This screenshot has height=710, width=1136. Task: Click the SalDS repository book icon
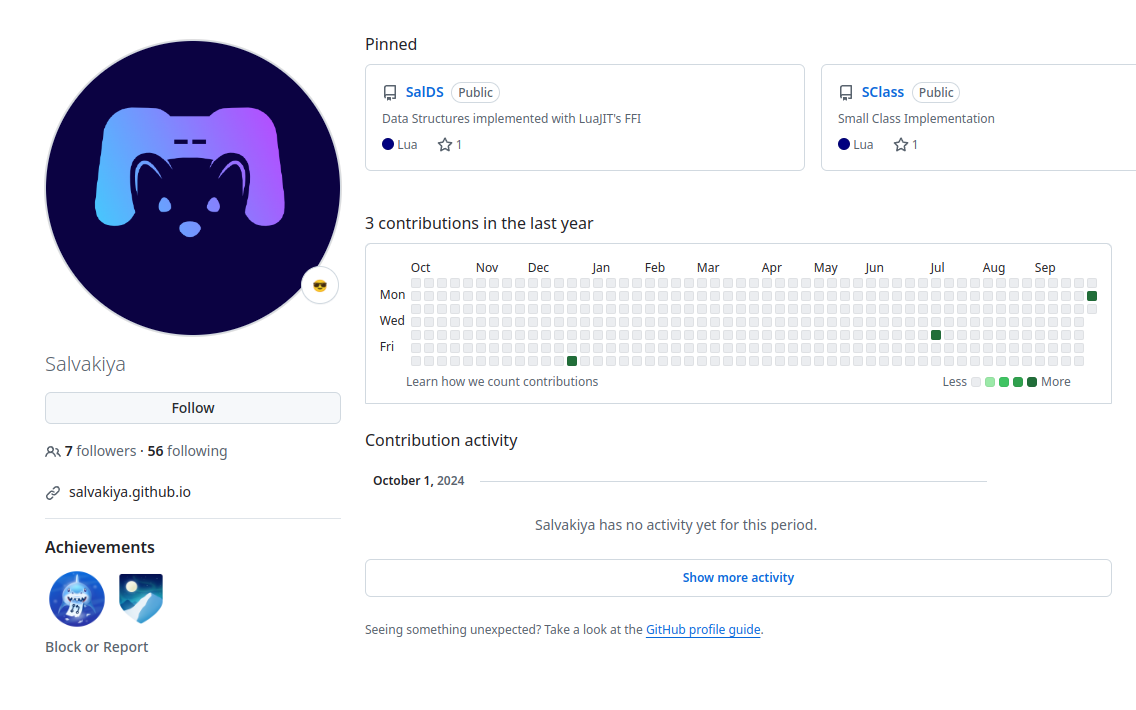[x=390, y=93]
